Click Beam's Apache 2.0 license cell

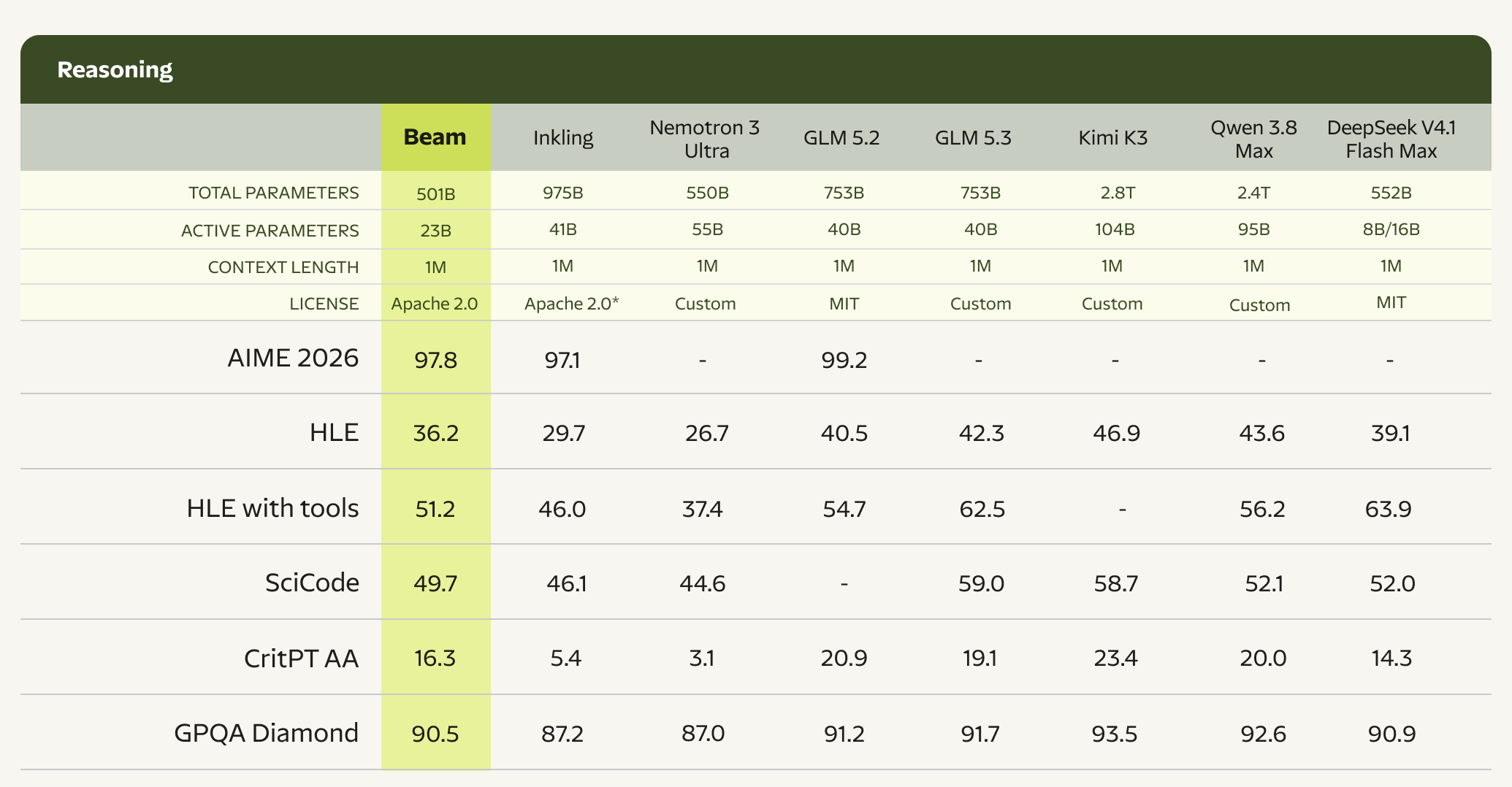[x=435, y=304]
